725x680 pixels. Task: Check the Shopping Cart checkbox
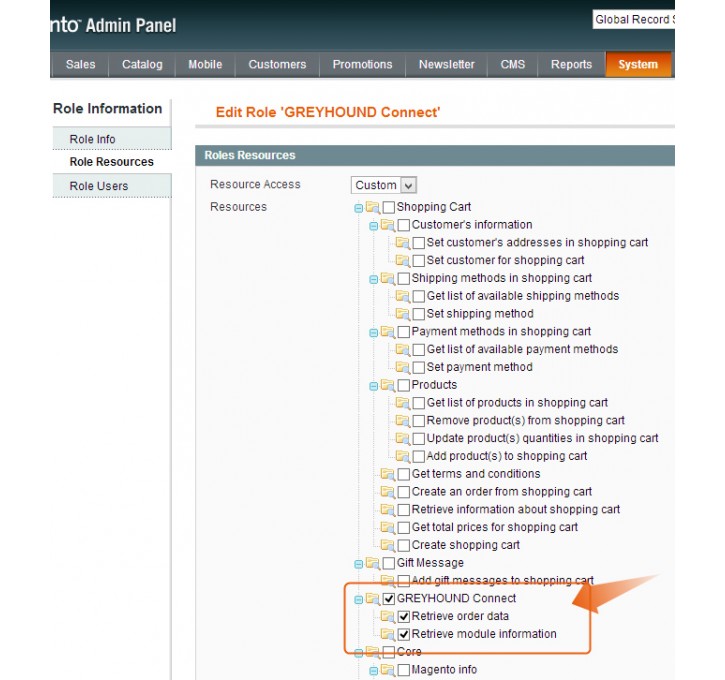(389, 207)
